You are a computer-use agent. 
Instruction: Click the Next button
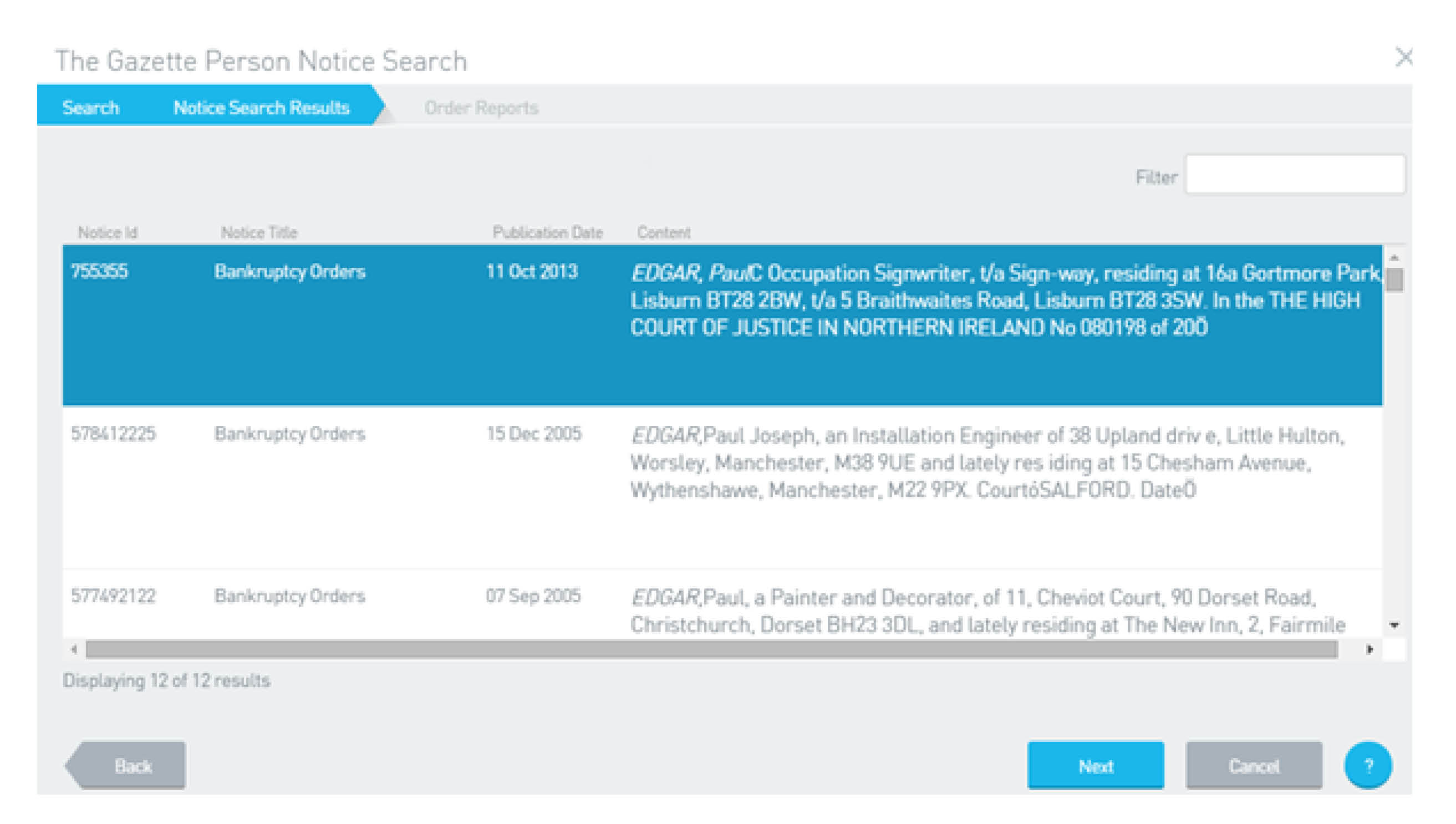1095,765
